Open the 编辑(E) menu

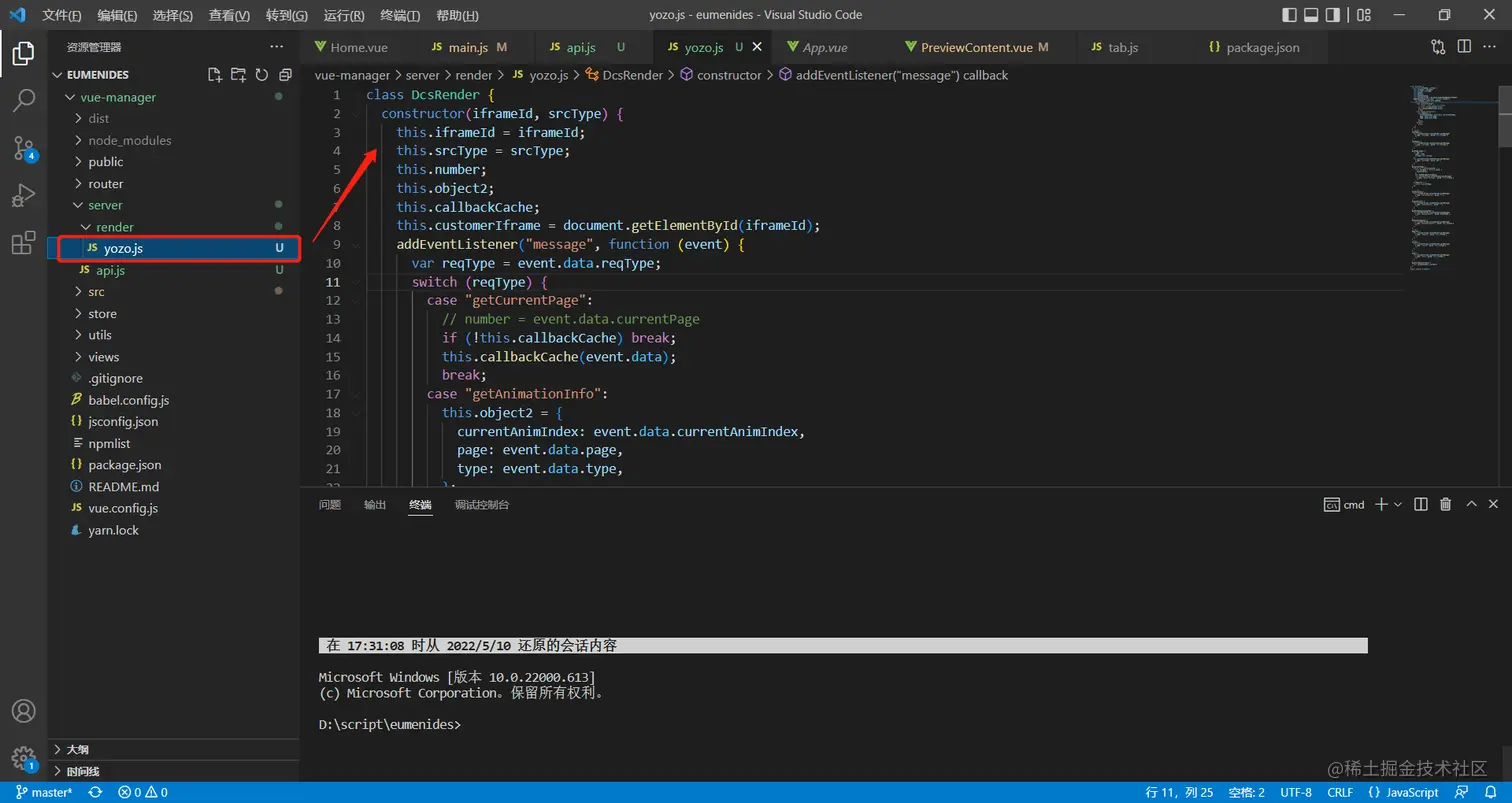pos(118,15)
